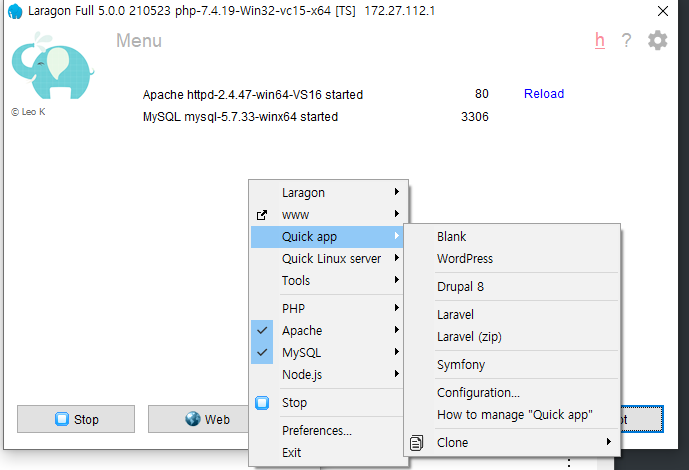Screen dimensions: 689x470
Task: Click the Laragon elephant logo
Action: pyautogui.click(x=52, y=66)
